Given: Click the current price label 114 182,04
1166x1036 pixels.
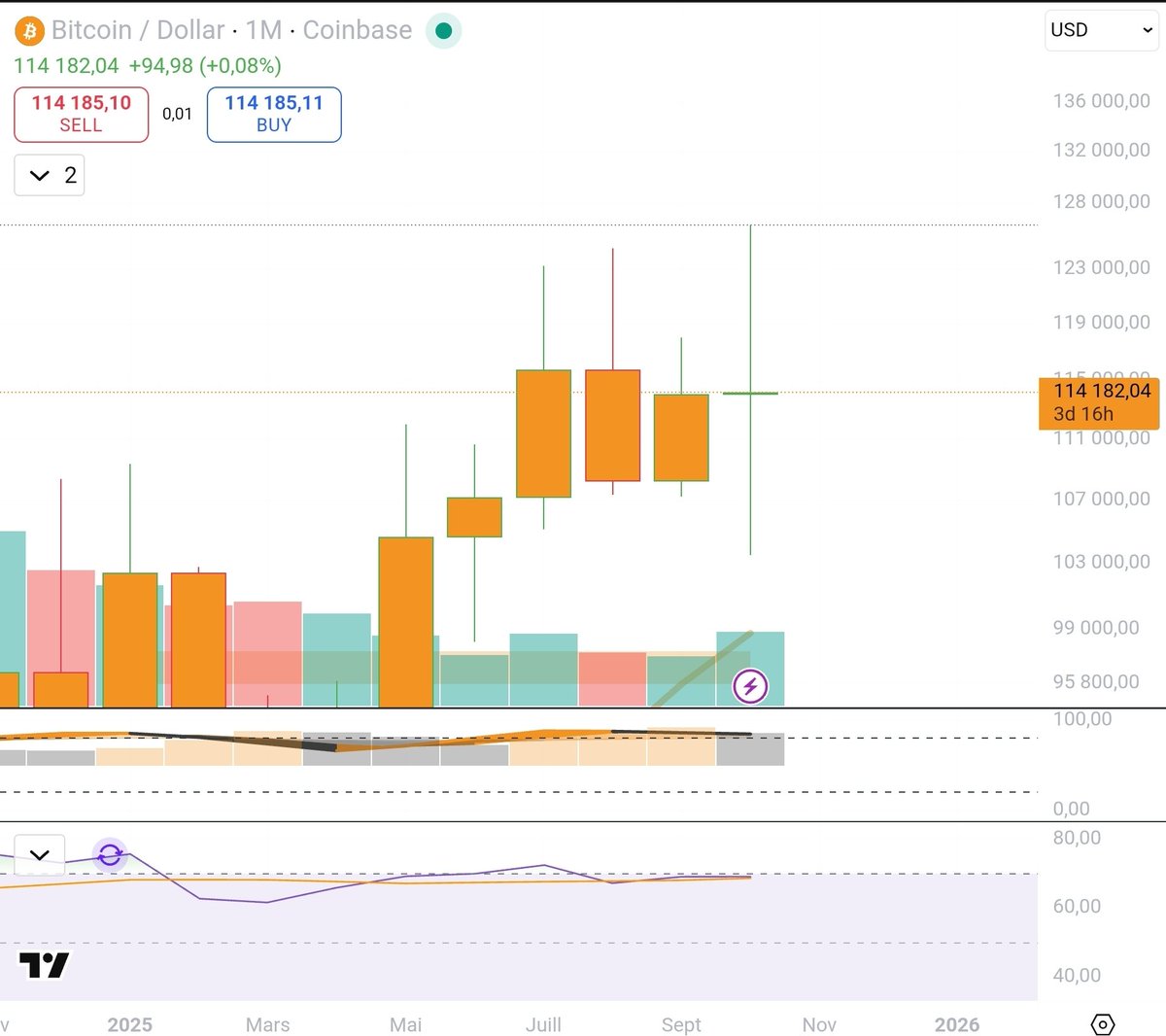Looking at the screenshot, I should tap(1099, 402).
